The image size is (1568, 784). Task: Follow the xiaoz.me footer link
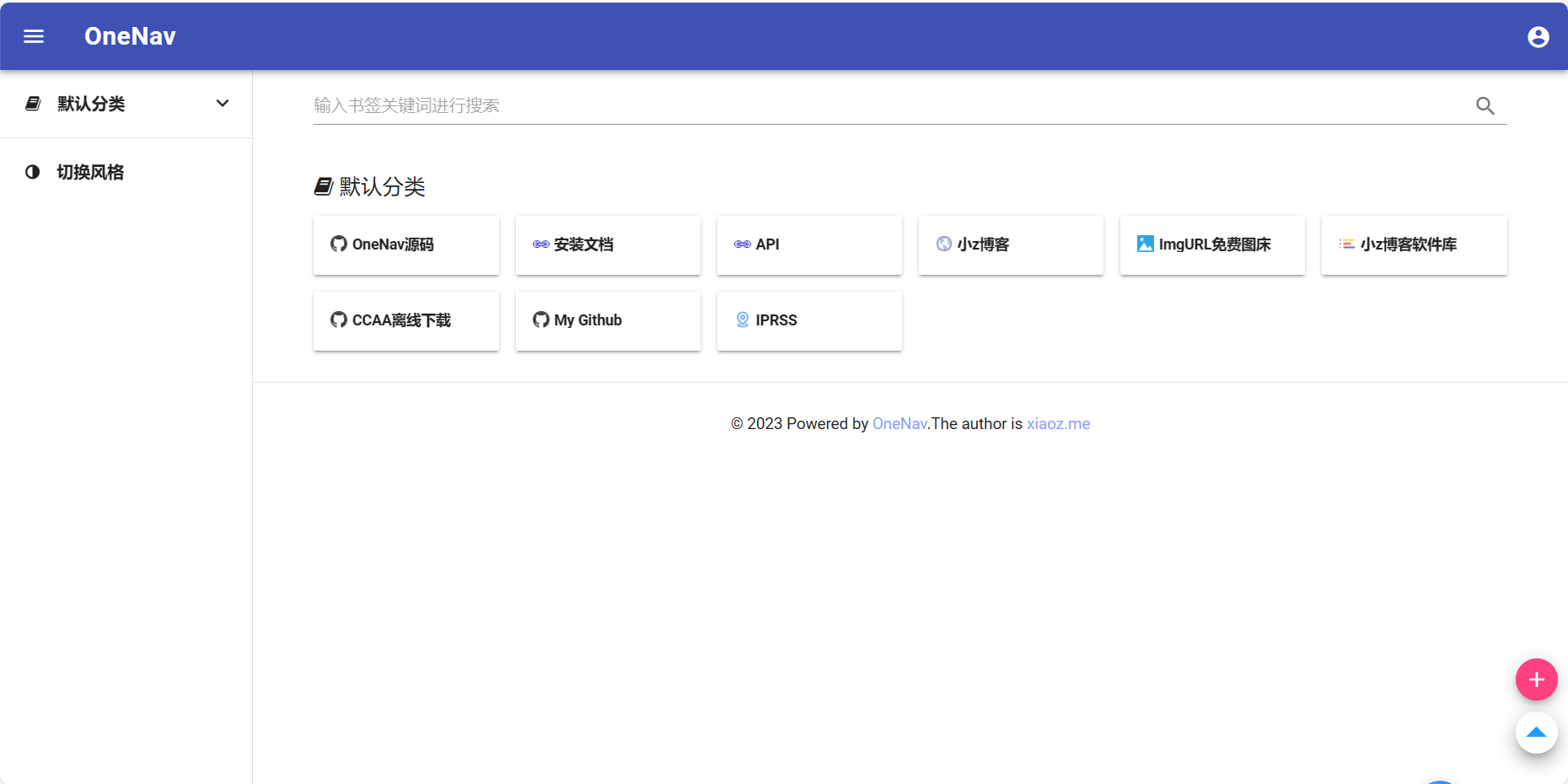tap(1058, 423)
